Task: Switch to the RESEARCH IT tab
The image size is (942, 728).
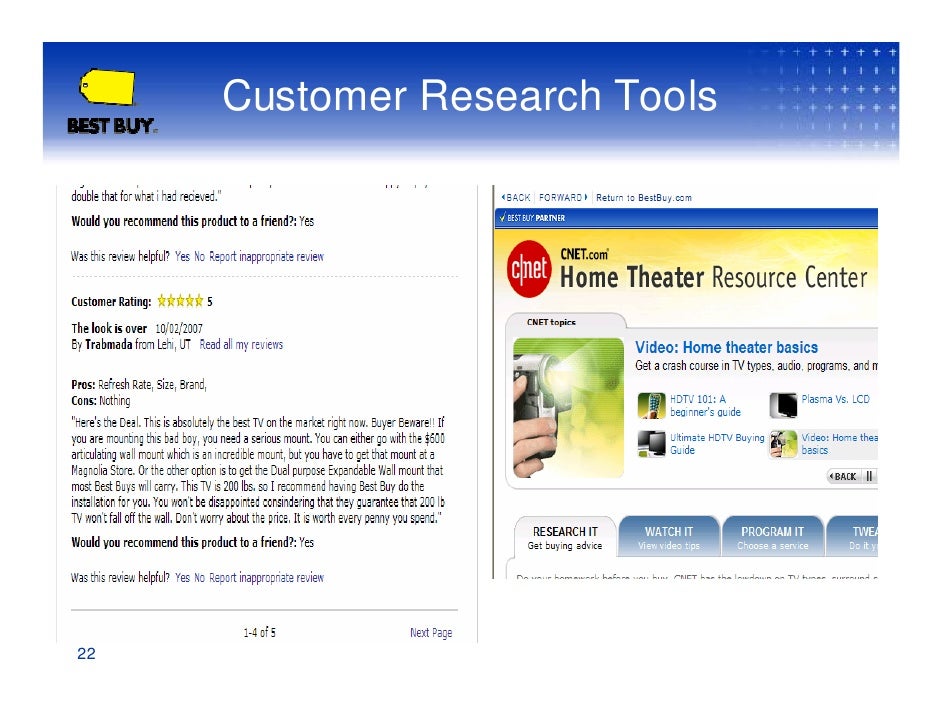Action: tap(565, 537)
